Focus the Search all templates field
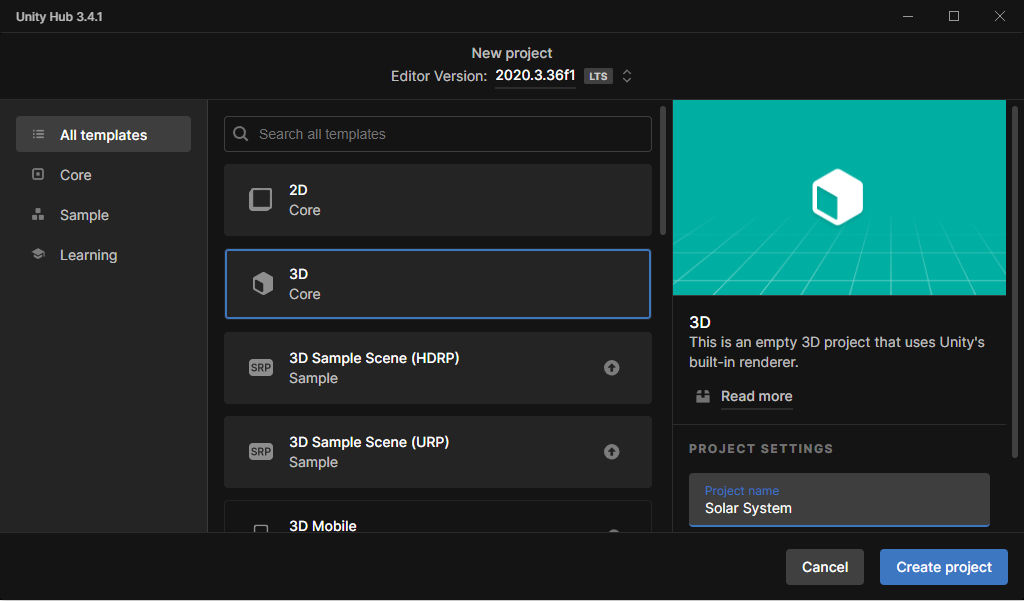The width and height of the screenshot is (1024, 601). [438, 134]
